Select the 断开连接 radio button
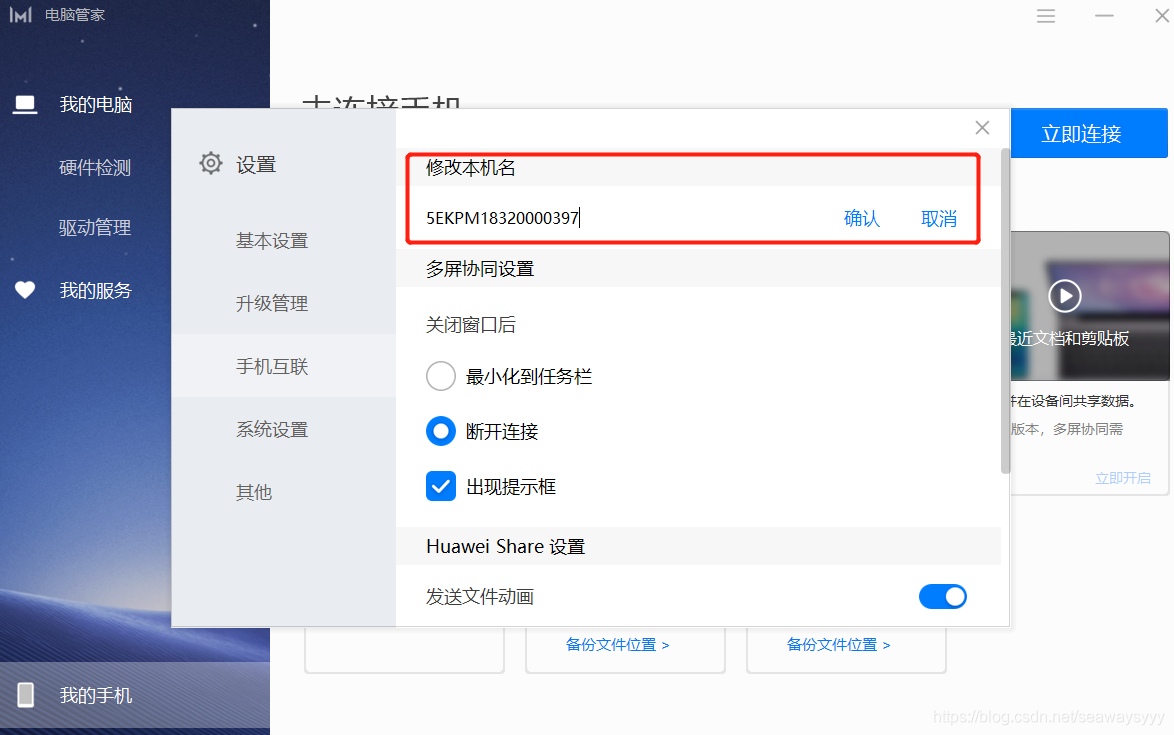 click(441, 431)
